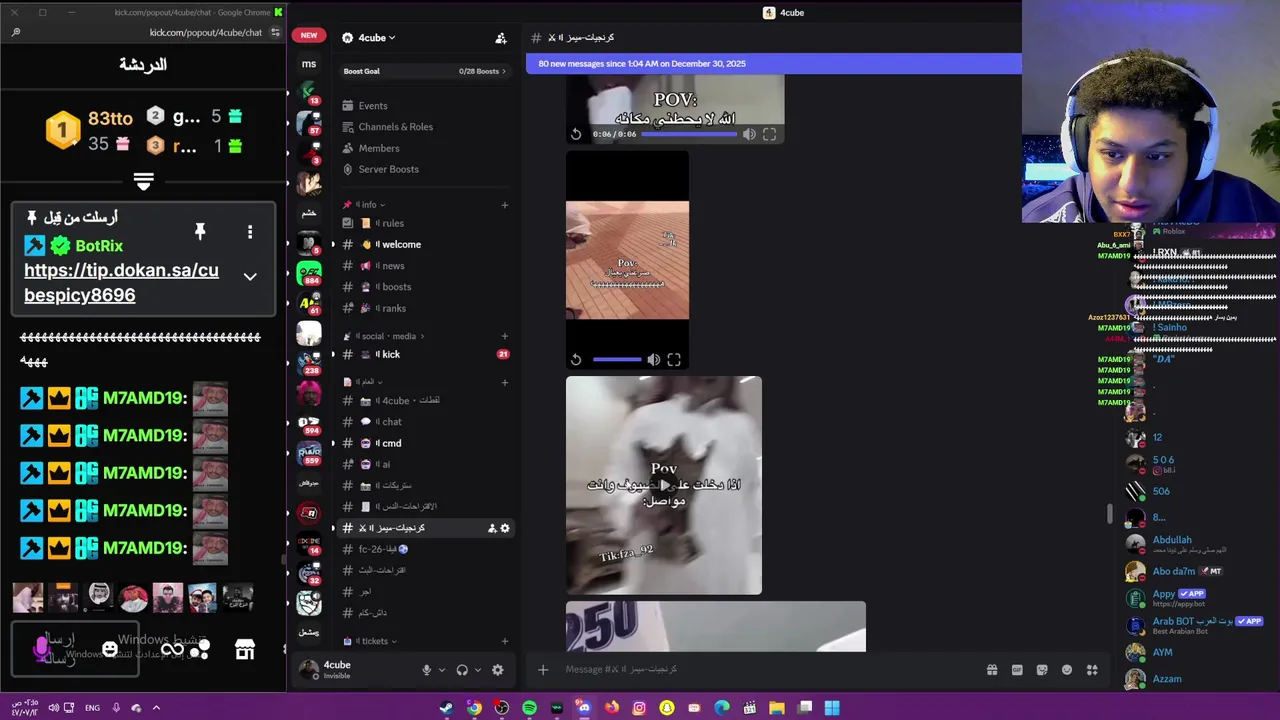Open the Windows Start button
The image size is (1280, 720).
(x=832, y=708)
